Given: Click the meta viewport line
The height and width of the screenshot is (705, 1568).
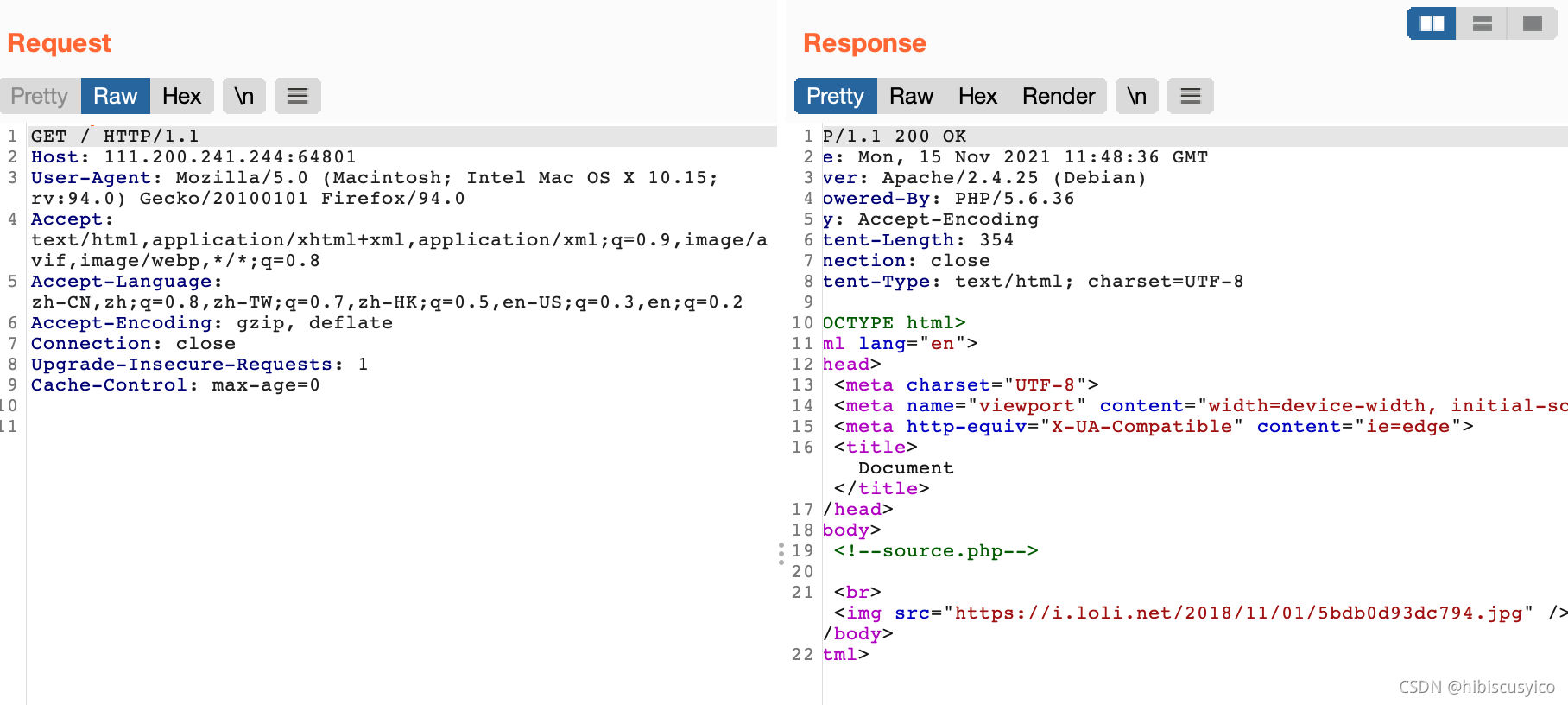Looking at the screenshot, I should pos(1201,406).
